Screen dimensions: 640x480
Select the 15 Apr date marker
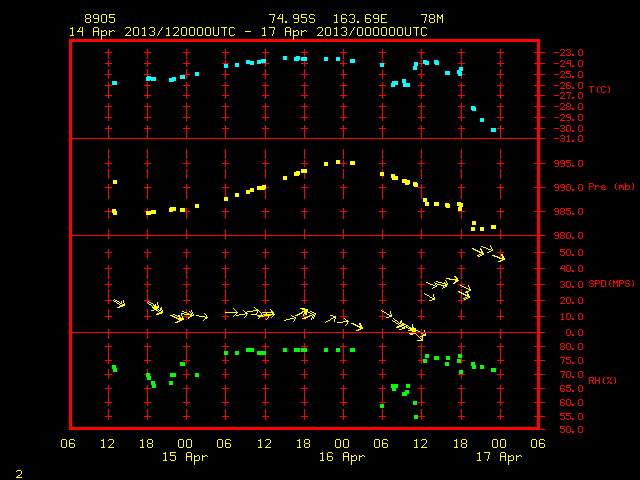click(x=185, y=457)
